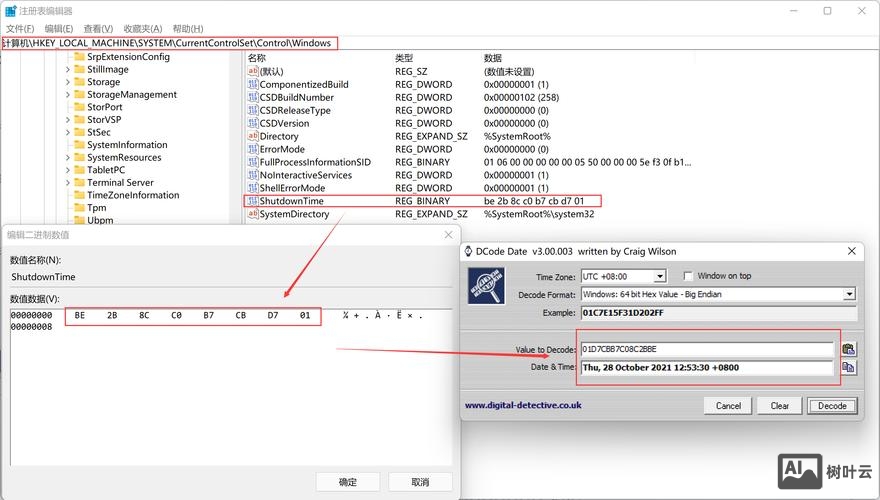The image size is (880, 500).
Task: Click the (默认) string value icon
Action: [253, 71]
